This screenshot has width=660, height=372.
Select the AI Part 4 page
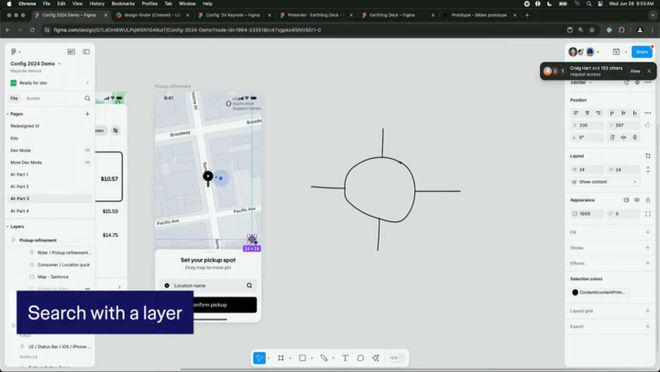pos(20,211)
